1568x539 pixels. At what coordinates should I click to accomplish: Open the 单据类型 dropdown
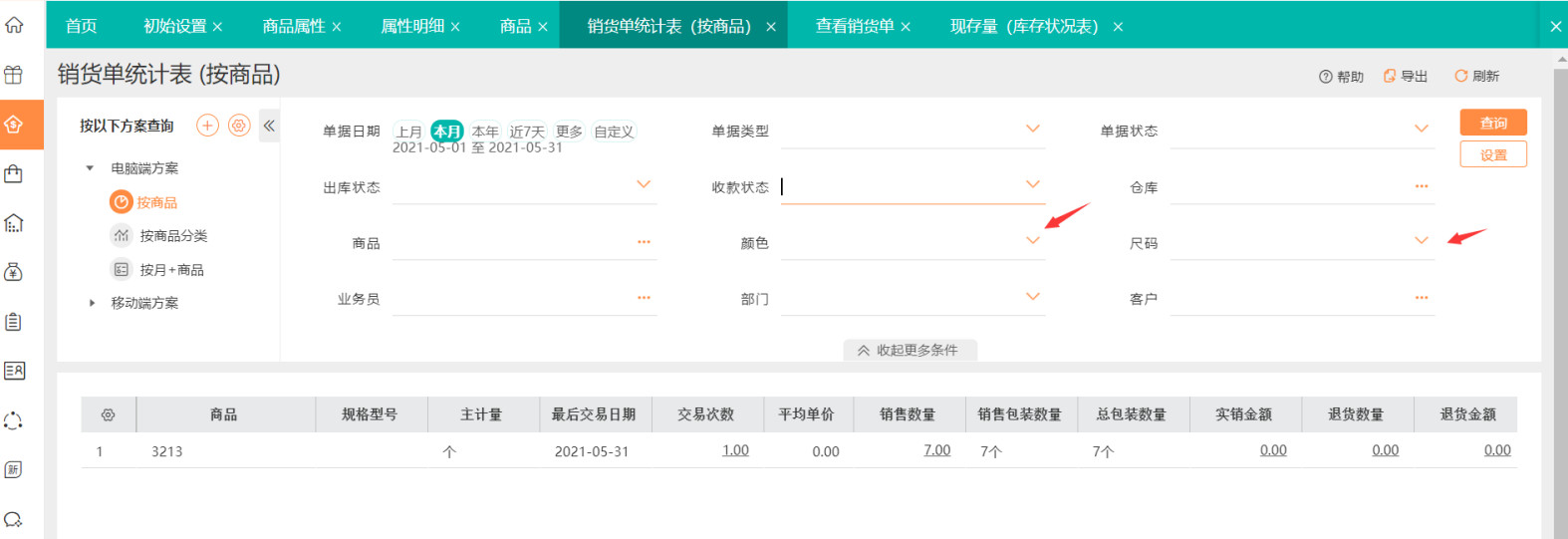pyautogui.click(x=1032, y=130)
